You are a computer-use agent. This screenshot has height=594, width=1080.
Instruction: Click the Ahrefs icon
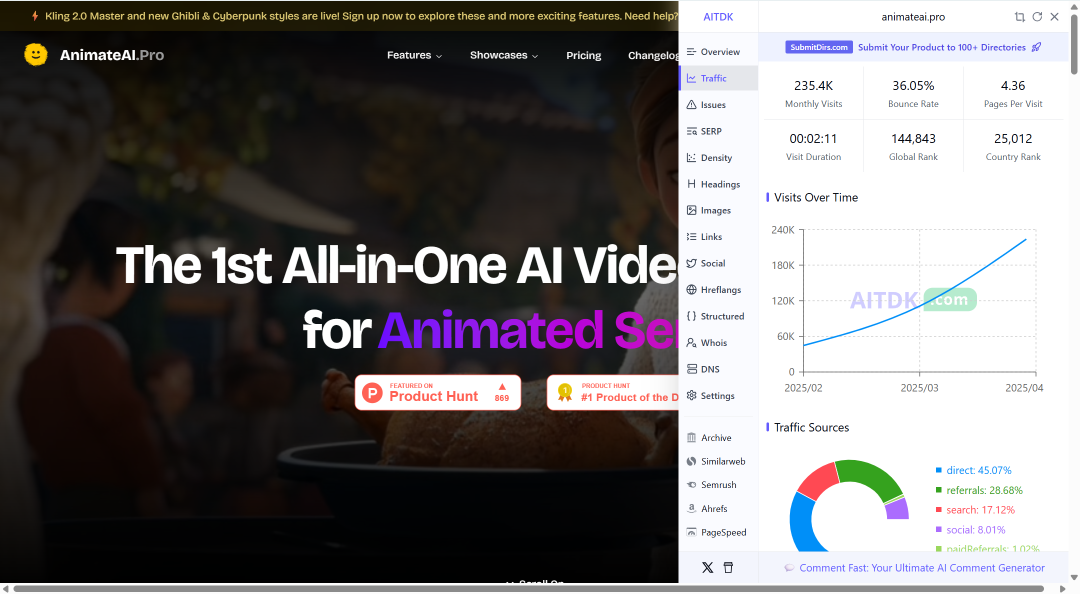692,509
